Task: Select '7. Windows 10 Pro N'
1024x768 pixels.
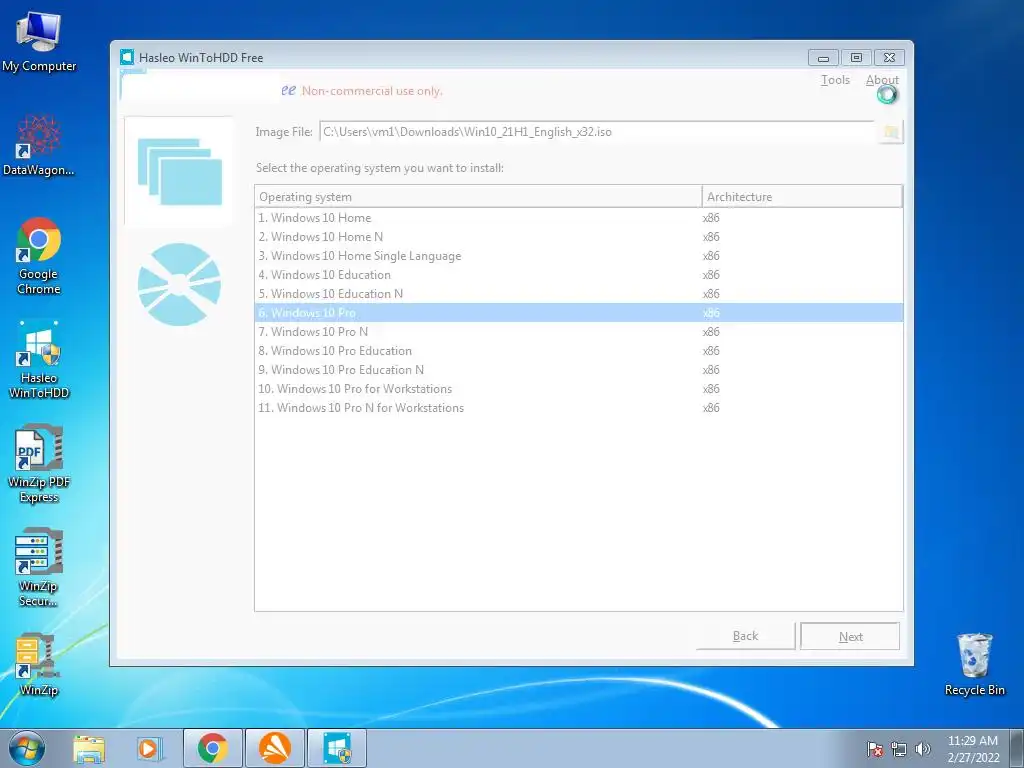Action: (579, 332)
